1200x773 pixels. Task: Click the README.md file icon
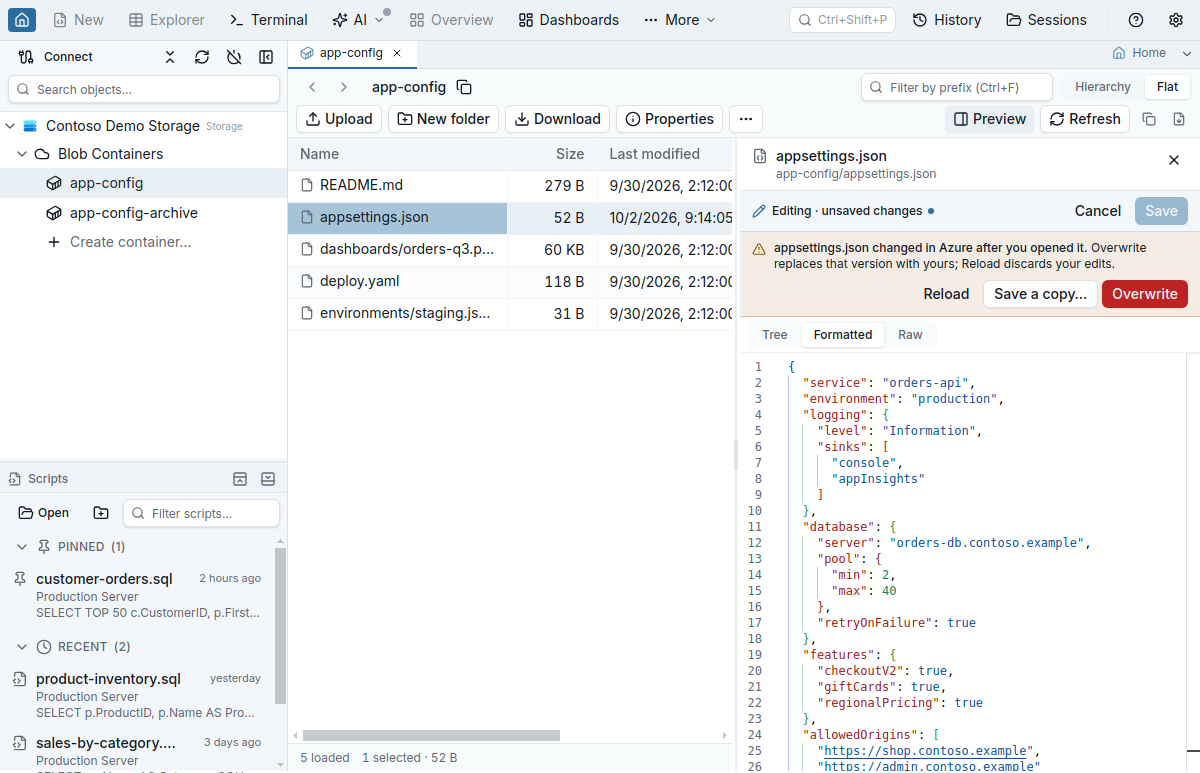click(x=308, y=185)
